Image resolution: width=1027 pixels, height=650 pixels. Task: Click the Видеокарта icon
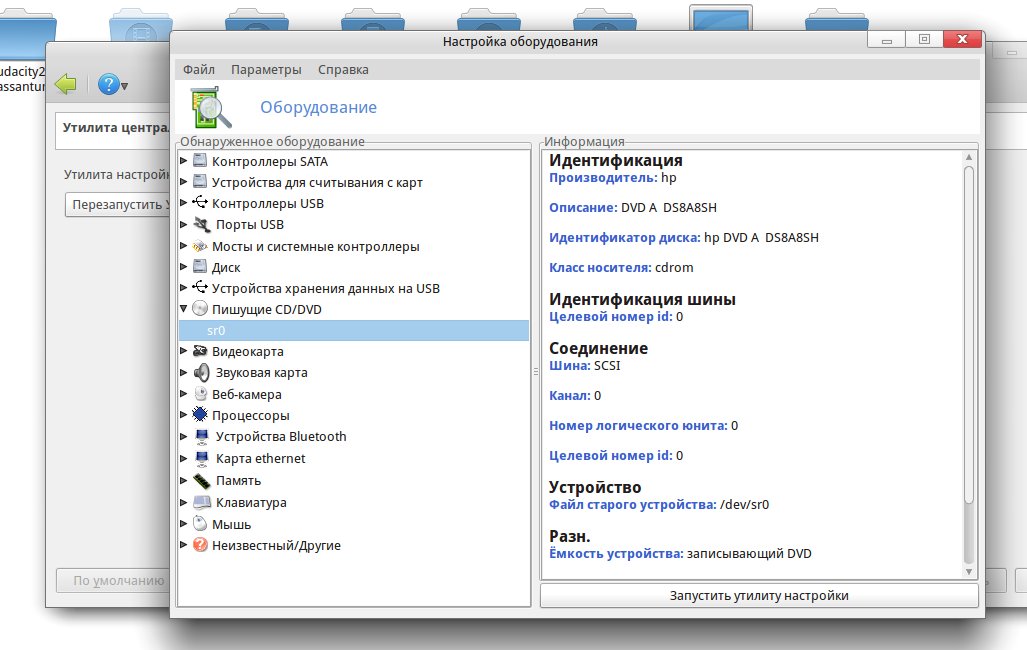(x=200, y=351)
